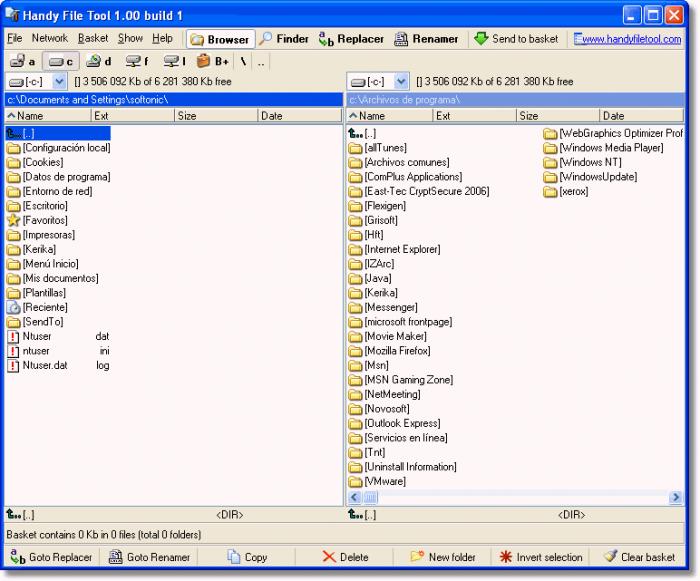Image resolution: width=700 pixels, height=581 pixels.
Task: Select [VMware] folder
Action: click(377, 481)
